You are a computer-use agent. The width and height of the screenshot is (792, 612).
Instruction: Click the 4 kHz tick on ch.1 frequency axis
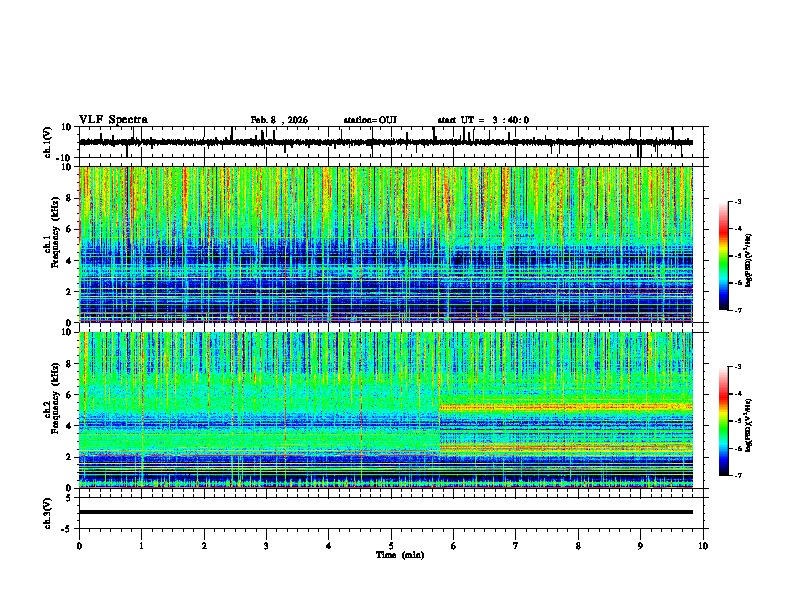(x=70, y=261)
